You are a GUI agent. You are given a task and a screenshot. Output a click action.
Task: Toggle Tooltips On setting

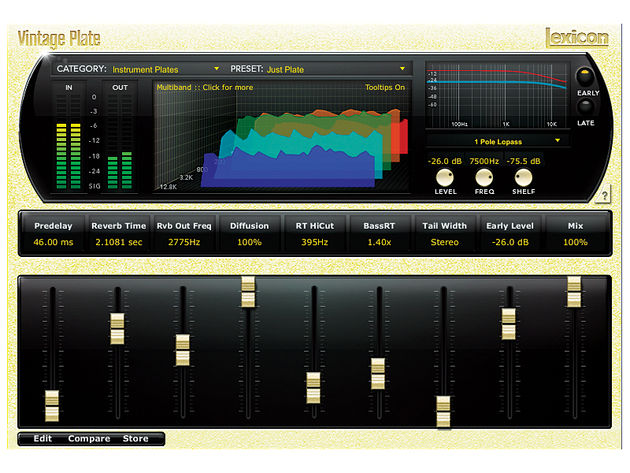pyautogui.click(x=385, y=87)
